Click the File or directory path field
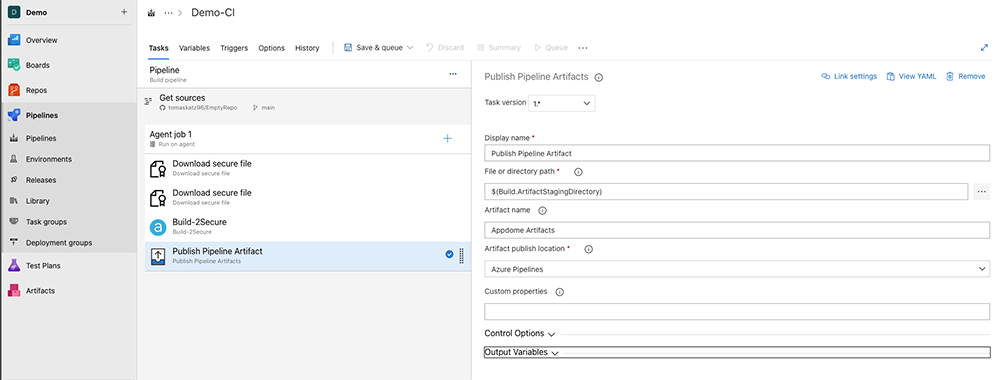This screenshot has height=380, width=1000. click(726, 191)
